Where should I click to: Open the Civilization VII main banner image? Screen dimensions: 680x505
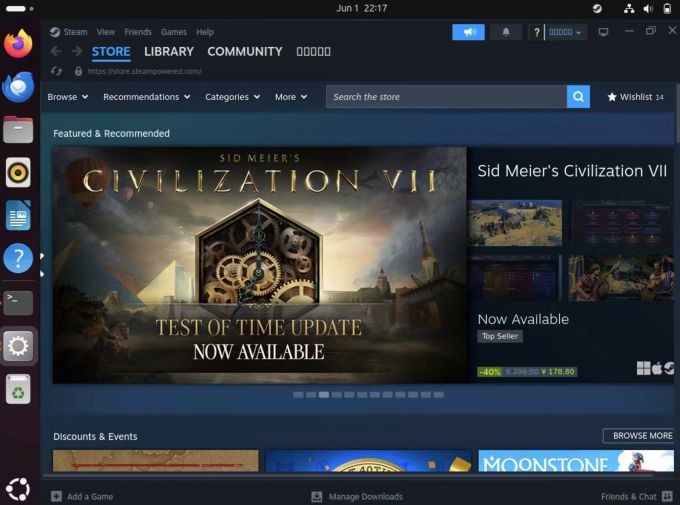pyautogui.click(x=259, y=265)
